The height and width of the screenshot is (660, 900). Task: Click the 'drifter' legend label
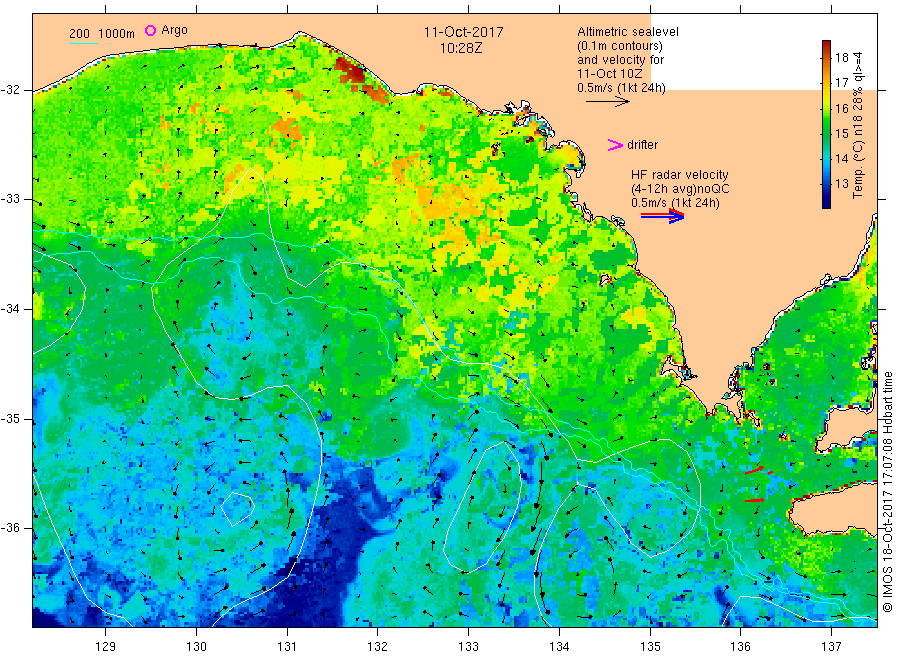point(642,145)
